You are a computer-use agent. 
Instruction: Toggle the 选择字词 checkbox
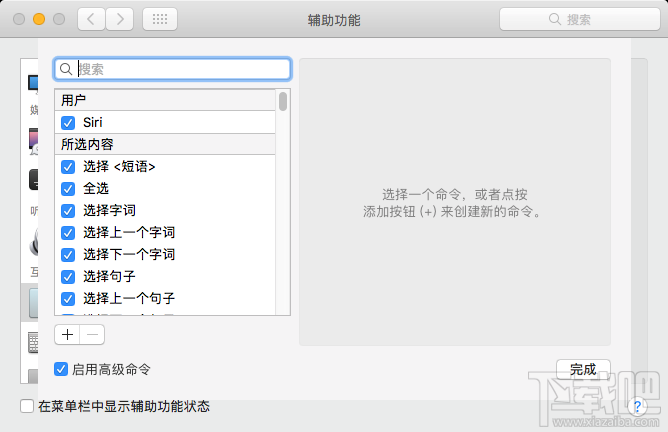coord(68,210)
